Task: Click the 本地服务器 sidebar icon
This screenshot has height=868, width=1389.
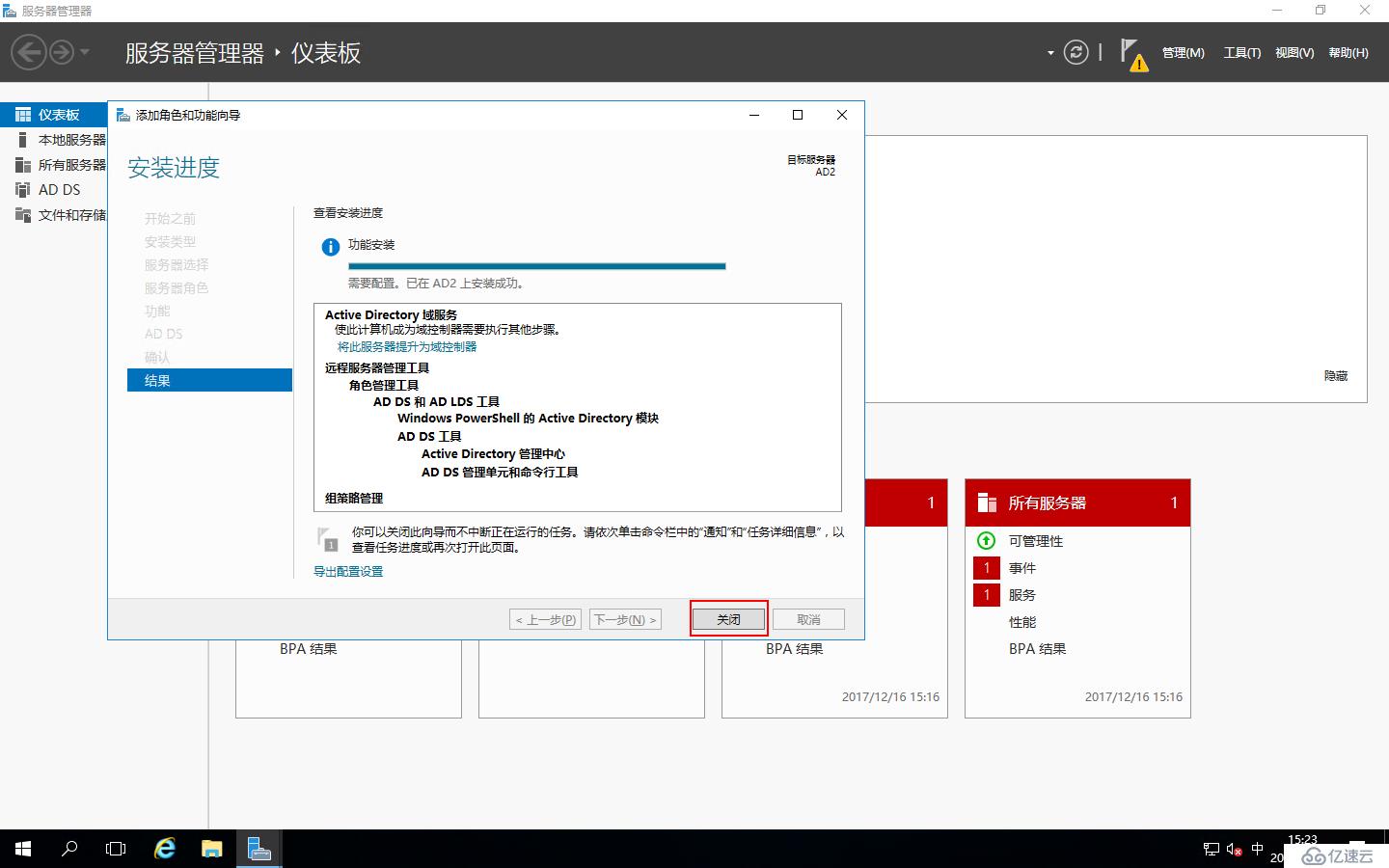Action: point(23,140)
